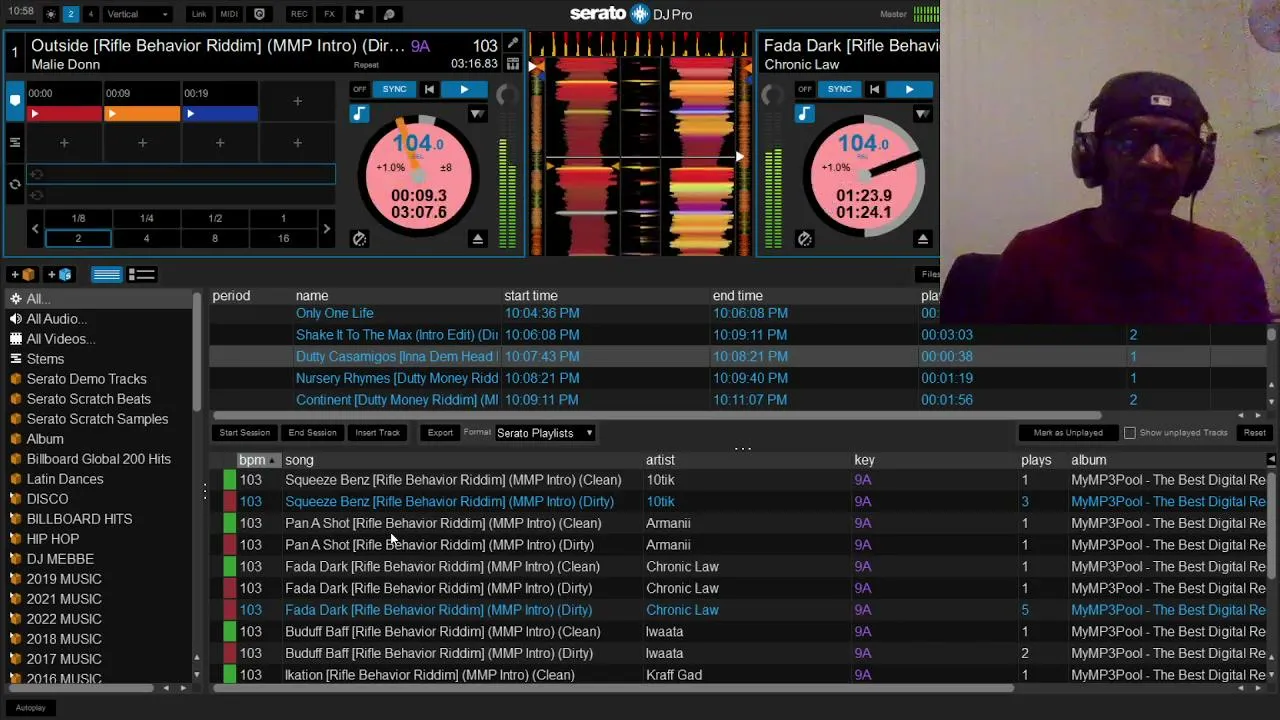Trigger the blue cue point at 00:19

[220, 113]
